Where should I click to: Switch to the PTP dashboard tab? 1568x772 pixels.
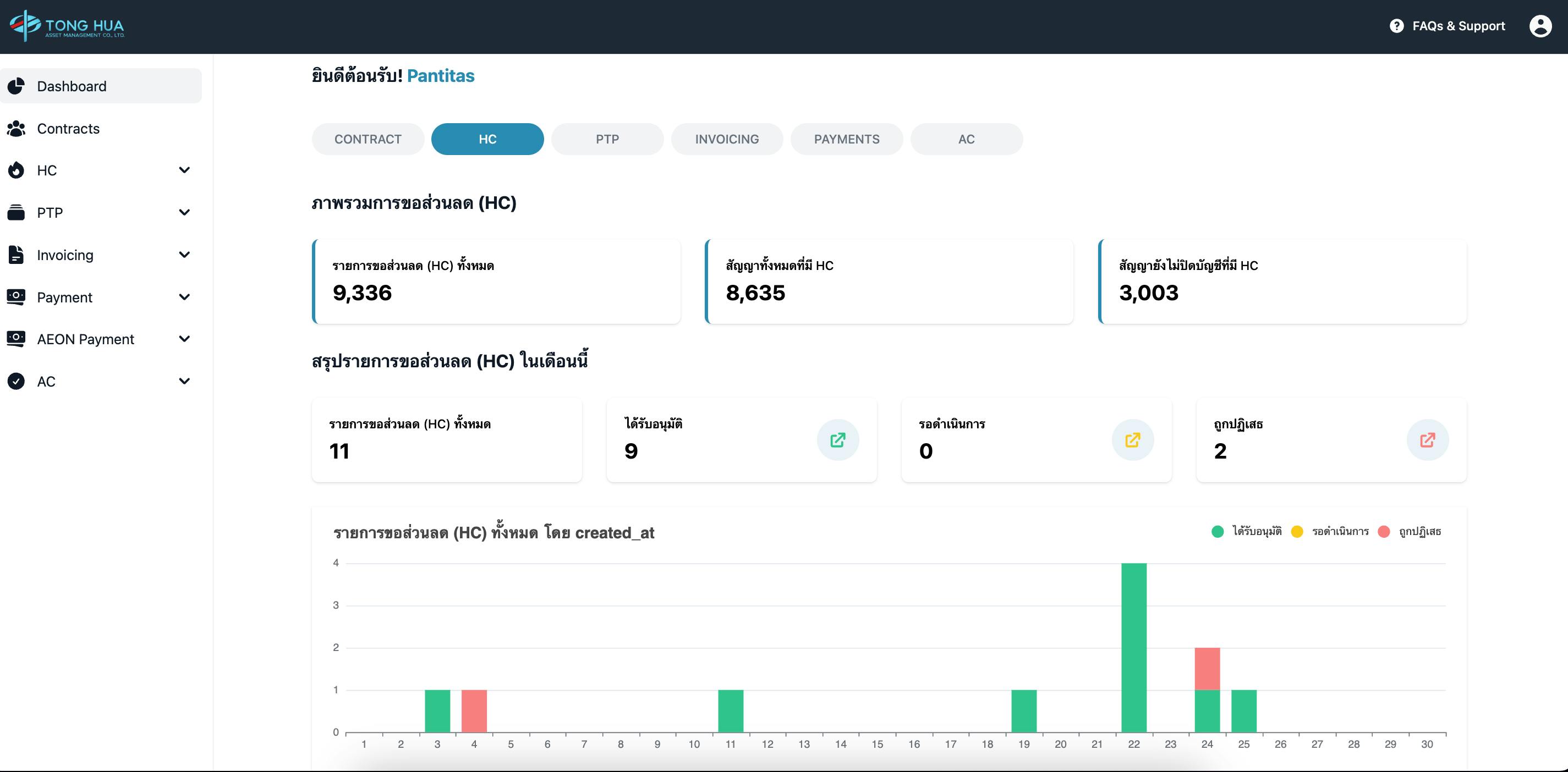pyautogui.click(x=607, y=139)
